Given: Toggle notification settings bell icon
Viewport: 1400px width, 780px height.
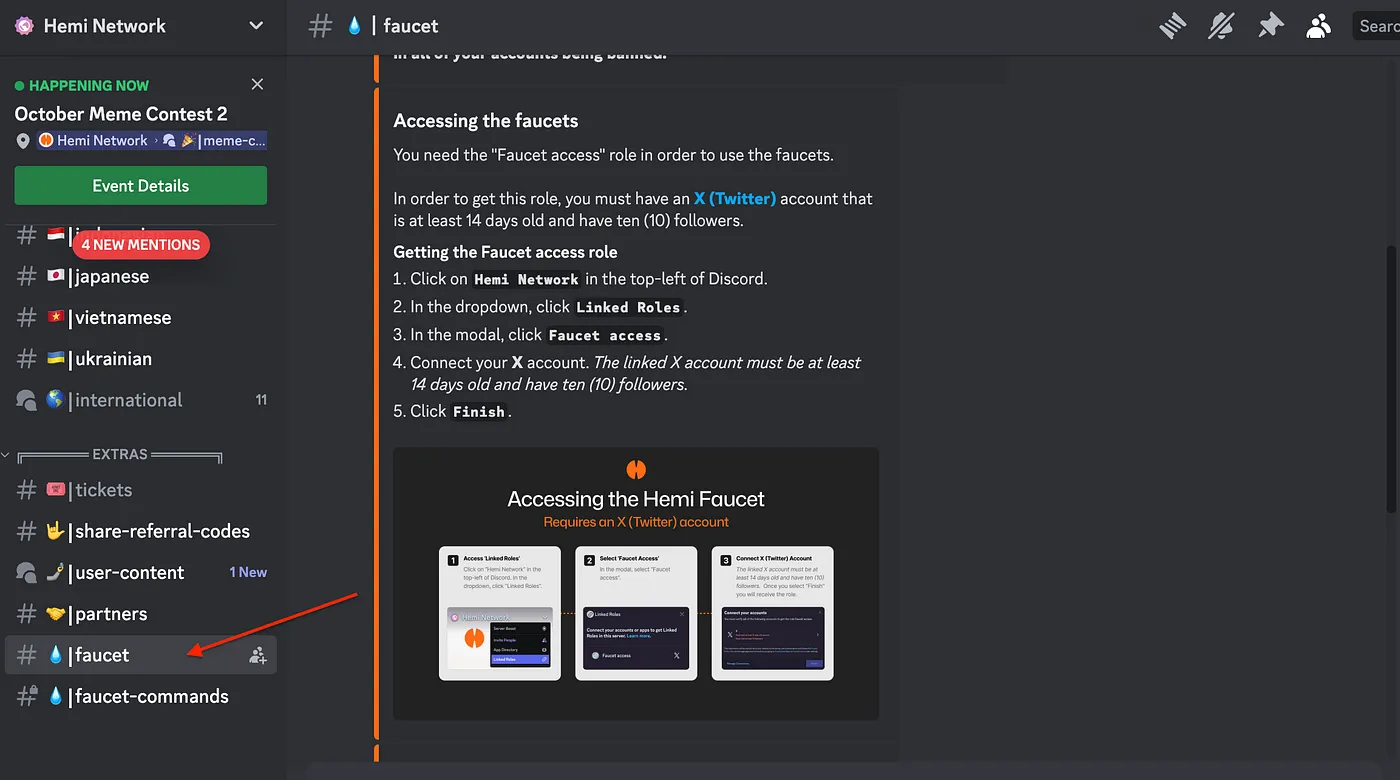Looking at the screenshot, I should pyautogui.click(x=1221, y=26).
